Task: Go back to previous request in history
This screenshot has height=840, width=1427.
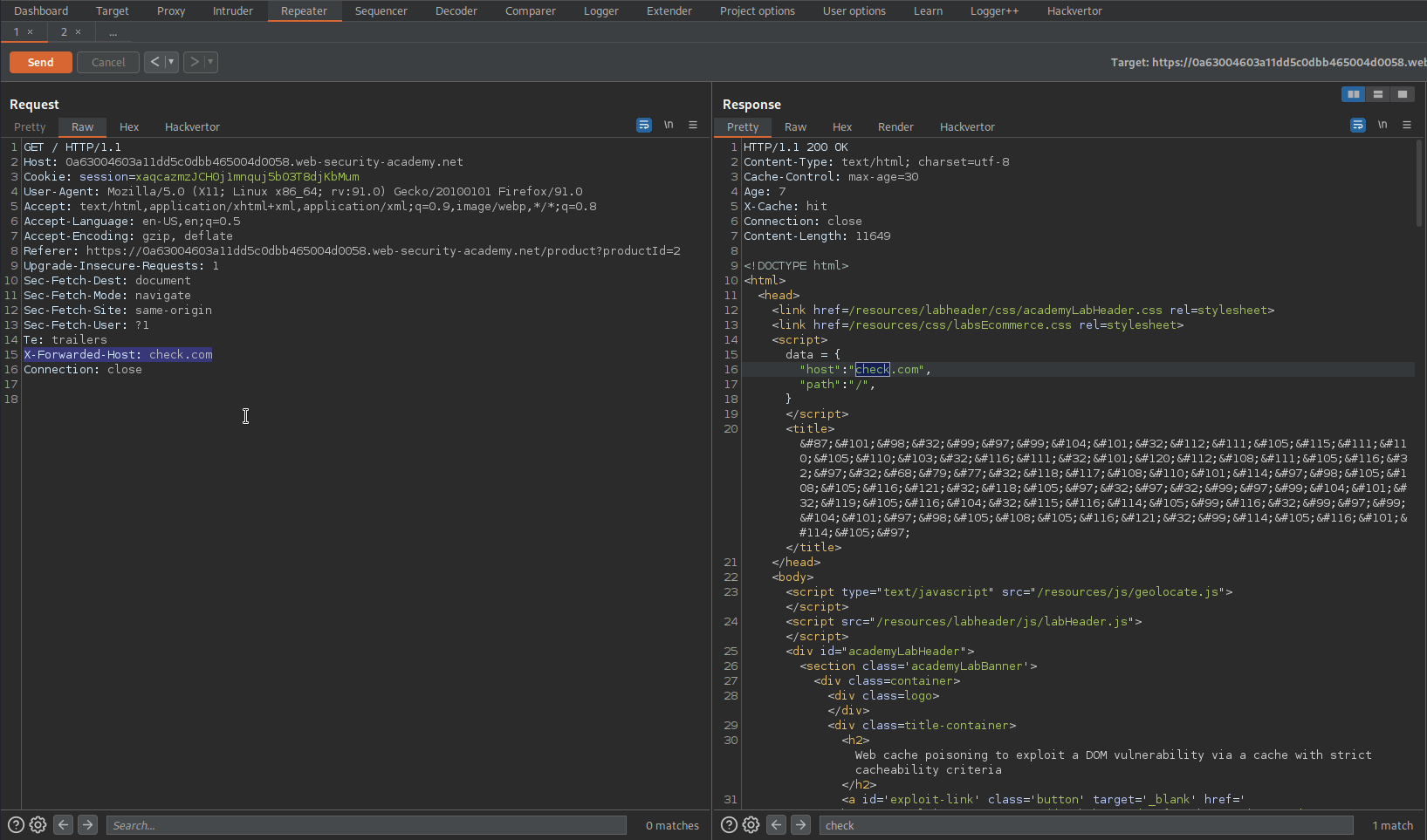Action: click(154, 62)
